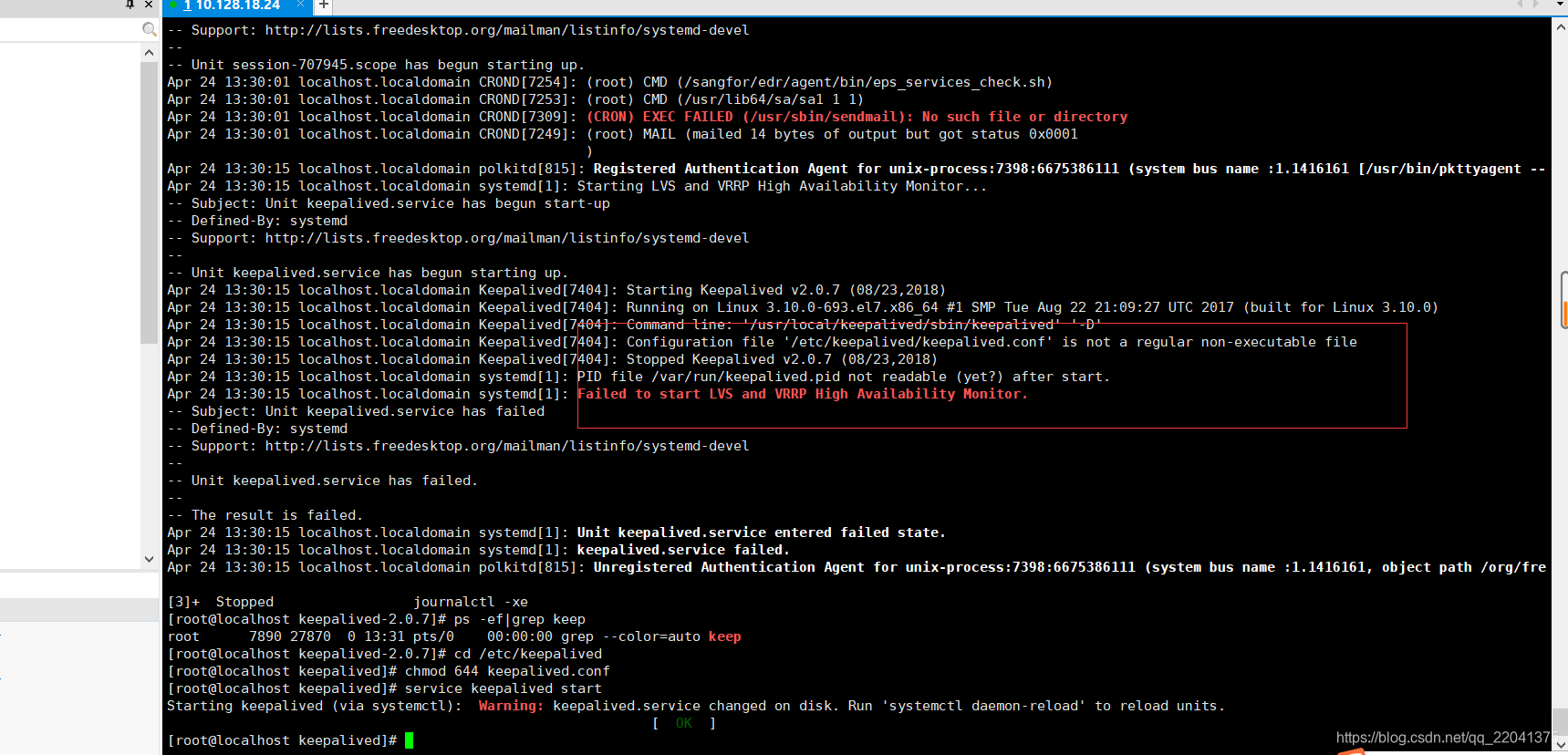Click 'ps -ef|grep keep' command
The width and height of the screenshot is (1568, 755).
[x=520, y=619]
